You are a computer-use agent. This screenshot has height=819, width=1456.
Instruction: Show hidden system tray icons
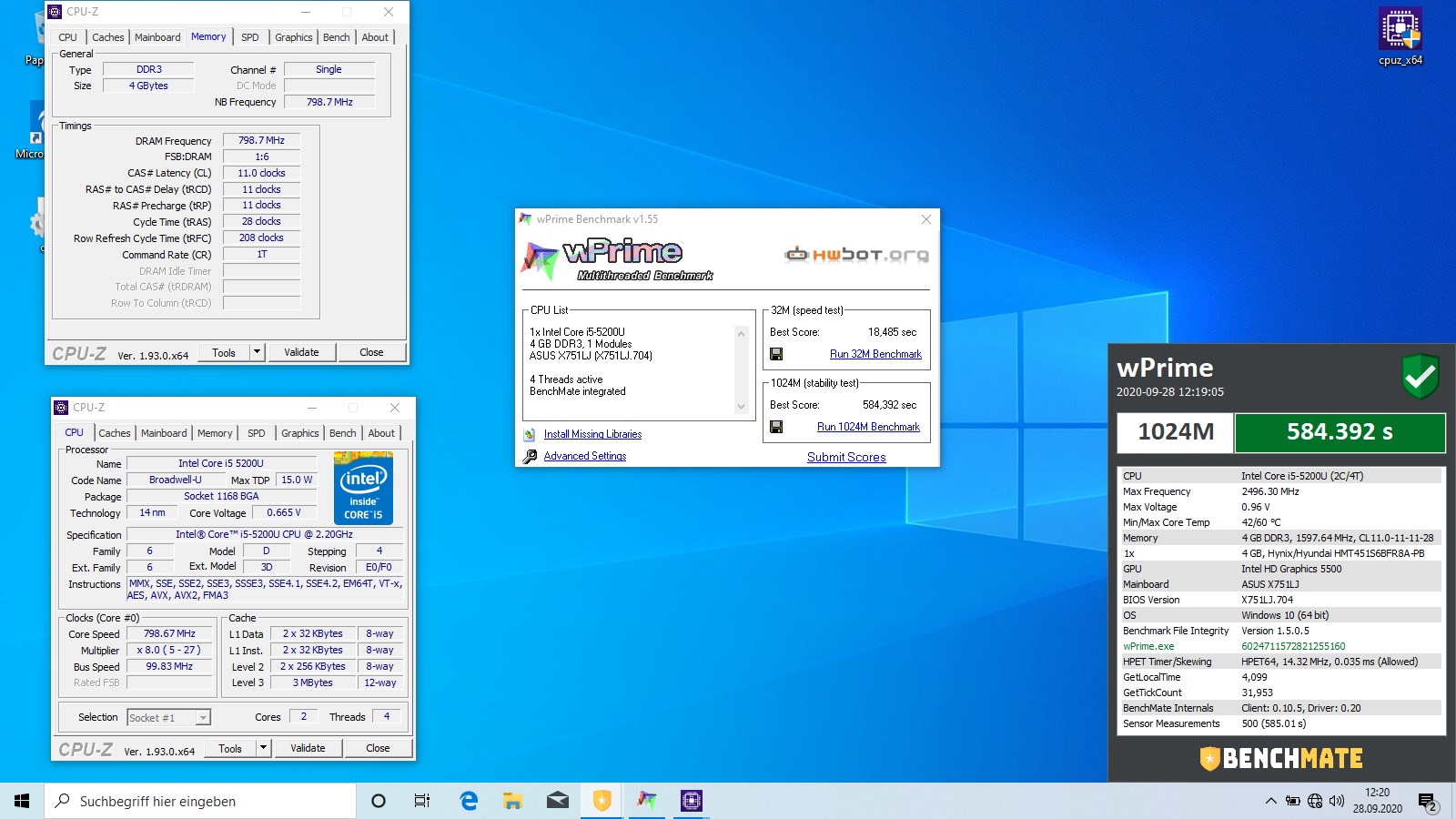(x=1270, y=801)
